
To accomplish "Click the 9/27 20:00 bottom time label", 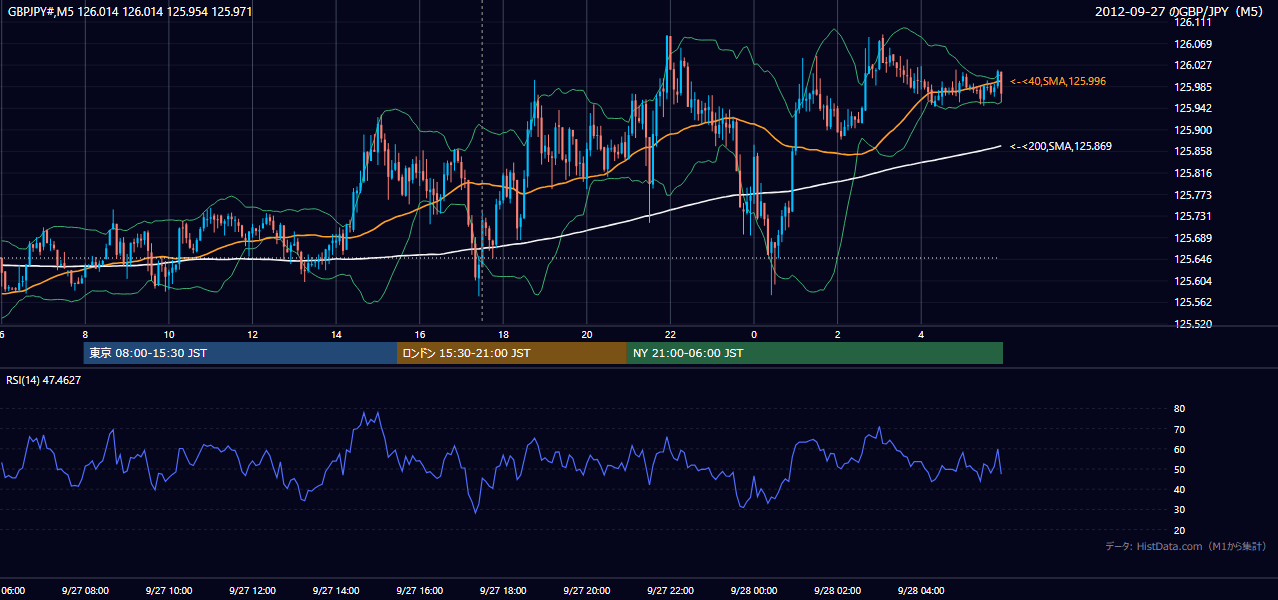I will pyautogui.click(x=587, y=591).
